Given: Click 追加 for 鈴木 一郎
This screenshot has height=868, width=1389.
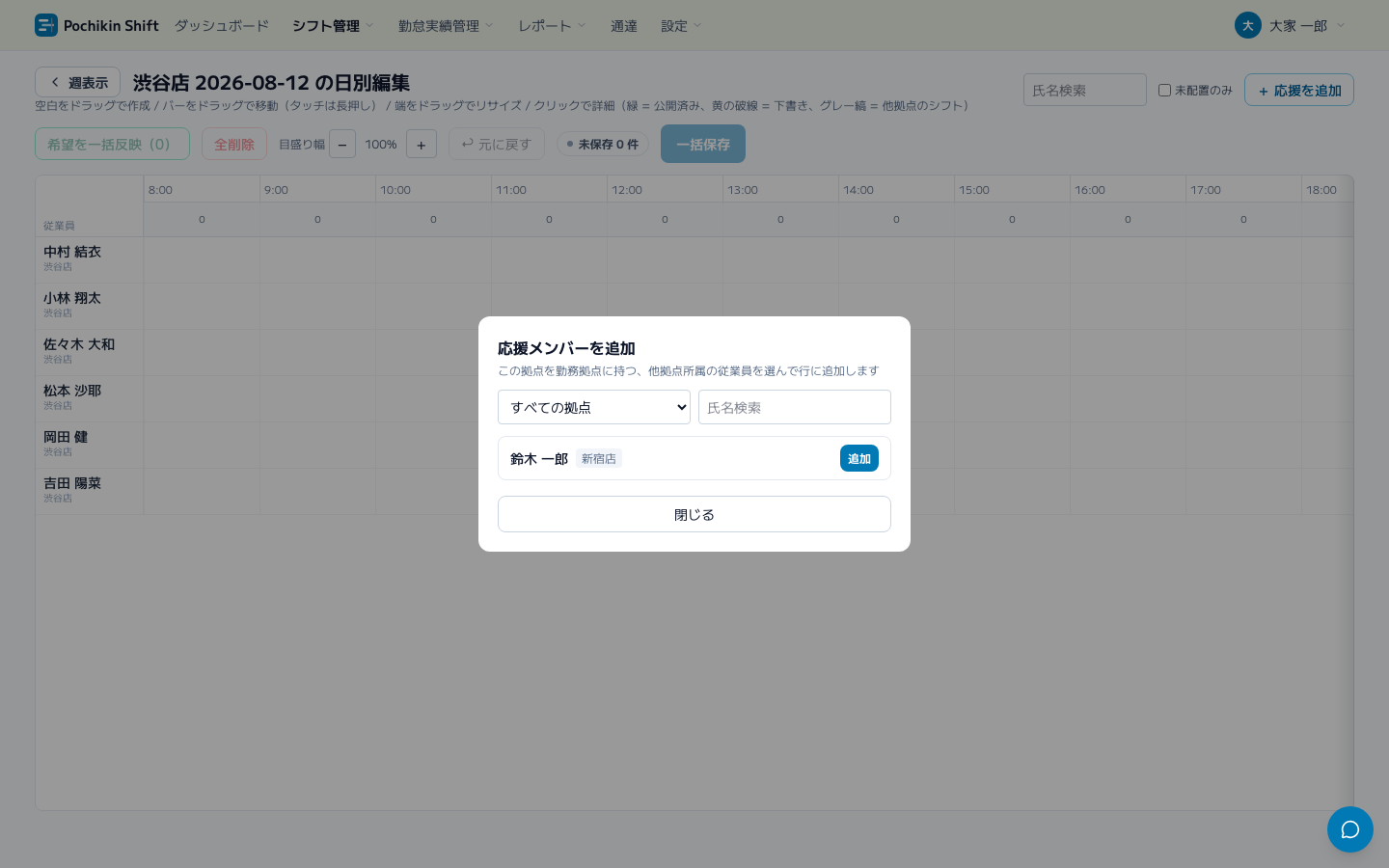Looking at the screenshot, I should click(x=859, y=458).
